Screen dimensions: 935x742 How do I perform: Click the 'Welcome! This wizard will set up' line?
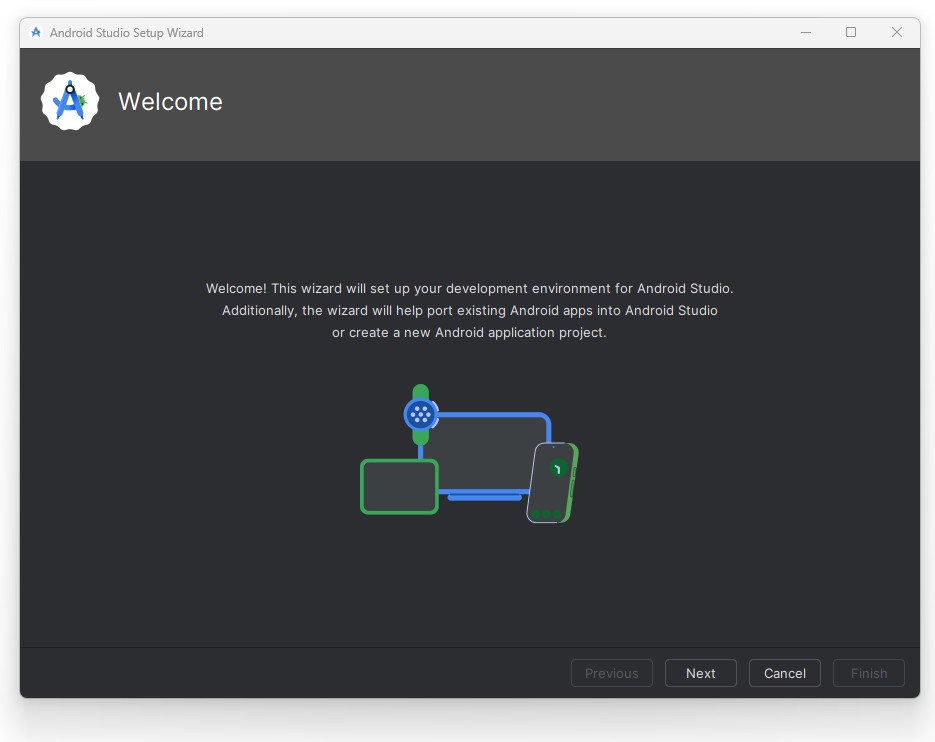pos(469,288)
